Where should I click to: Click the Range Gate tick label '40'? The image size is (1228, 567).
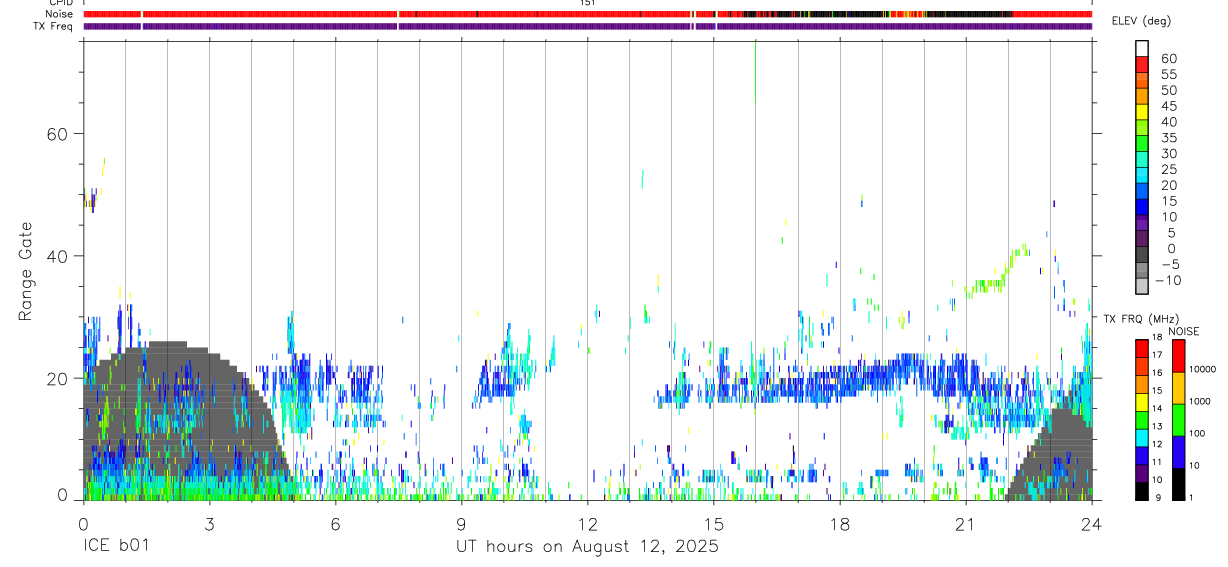pos(59,256)
